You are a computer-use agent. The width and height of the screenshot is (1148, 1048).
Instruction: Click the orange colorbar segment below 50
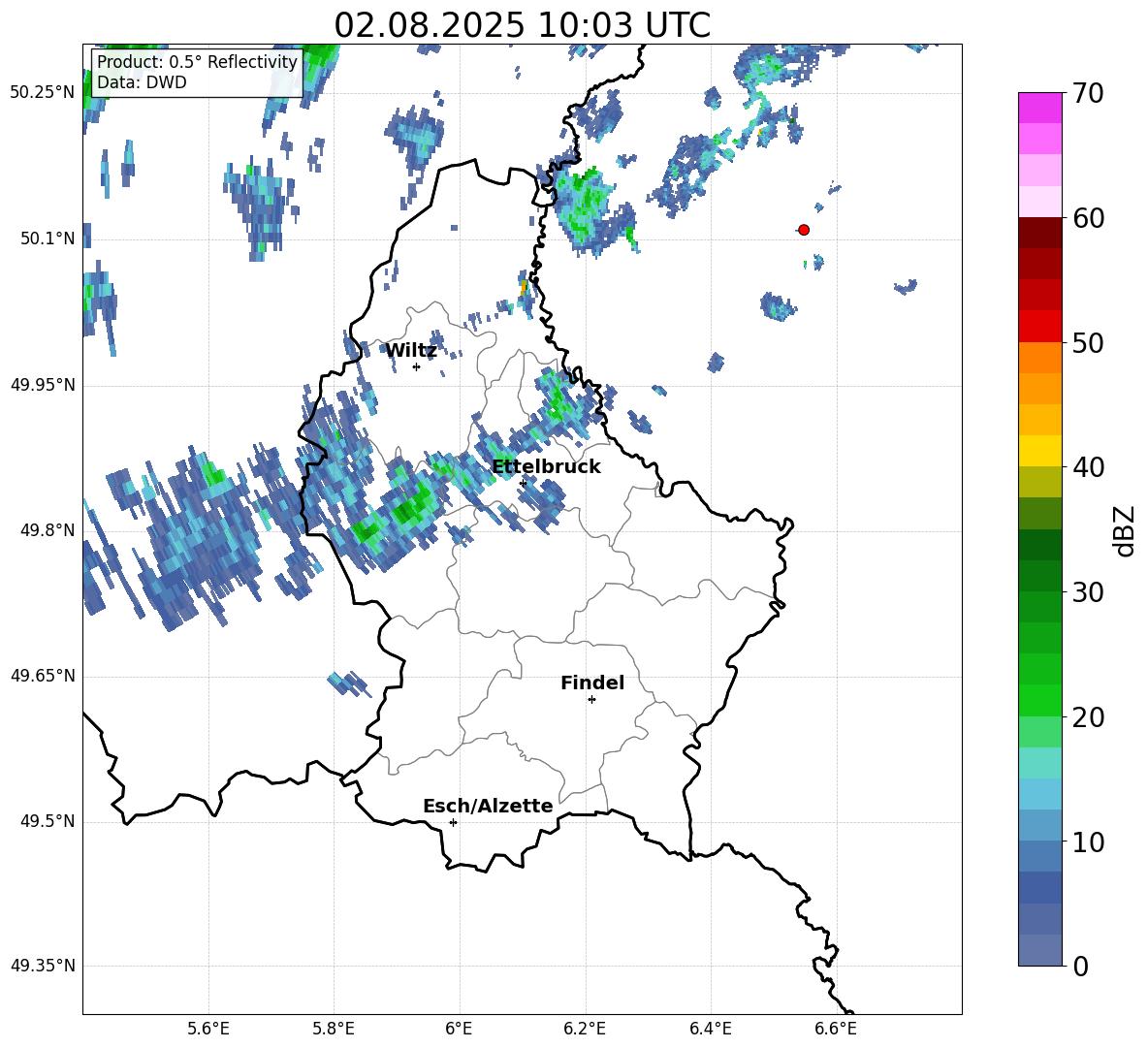point(1040,358)
